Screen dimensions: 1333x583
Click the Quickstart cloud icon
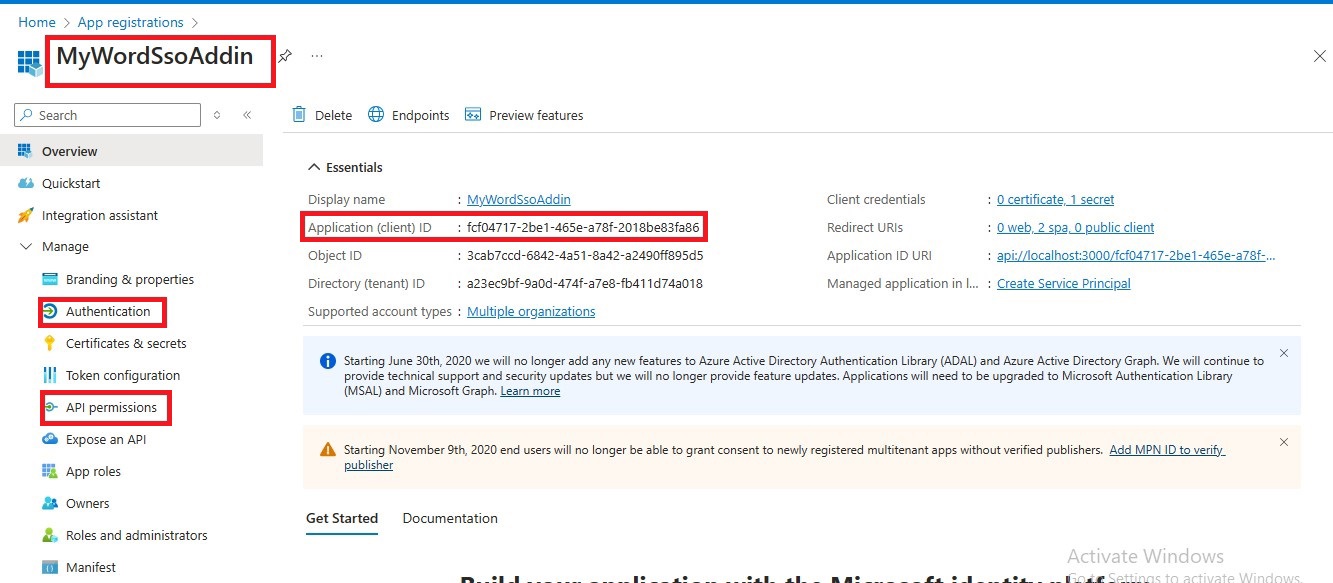click(25, 183)
